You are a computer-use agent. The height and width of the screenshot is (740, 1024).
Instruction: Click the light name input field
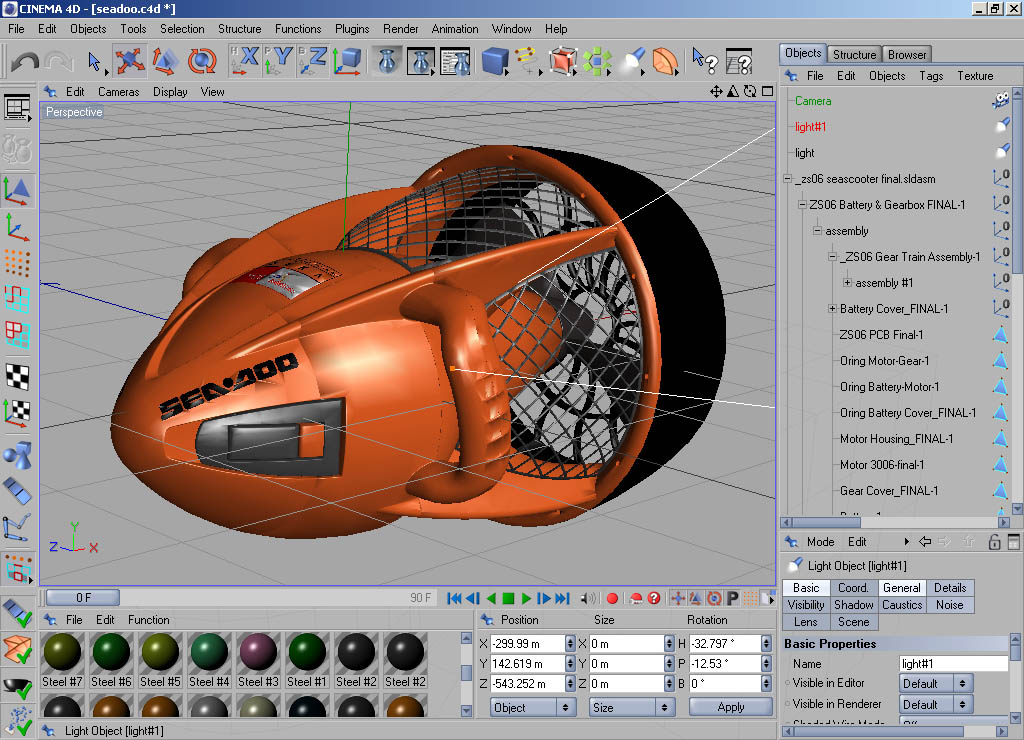953,663
